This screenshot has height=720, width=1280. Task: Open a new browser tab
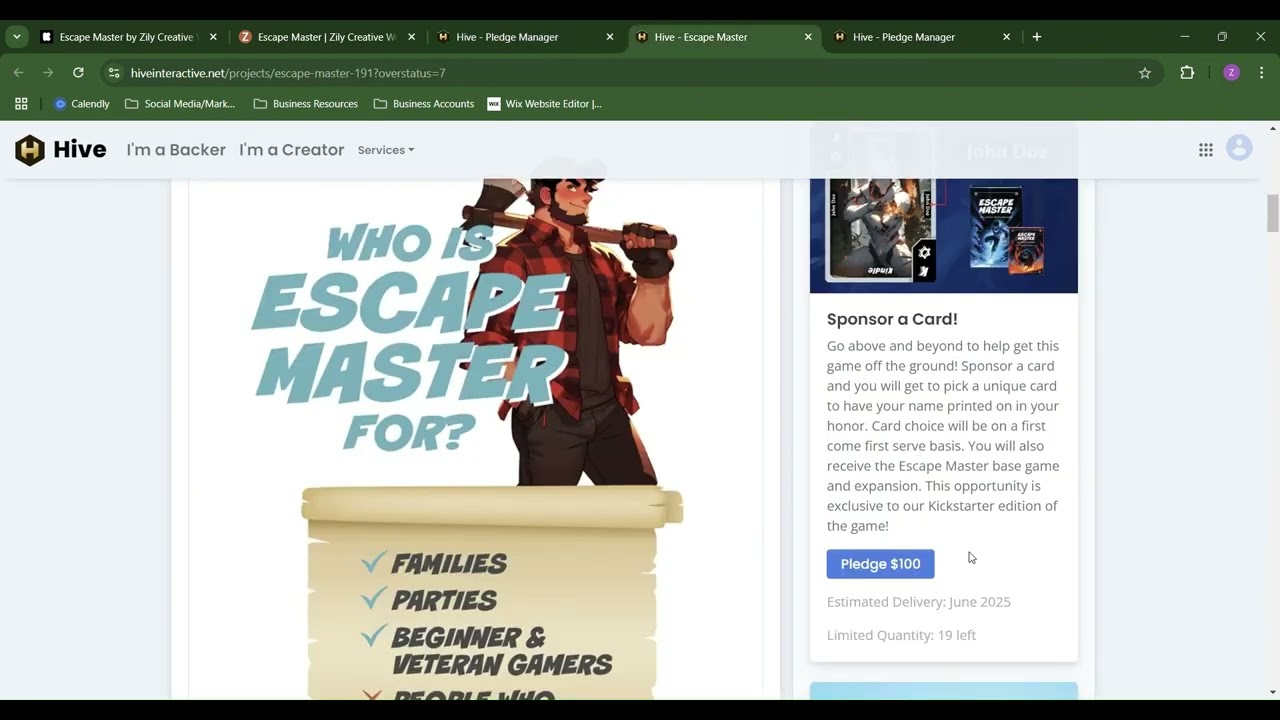point(1037,37)
